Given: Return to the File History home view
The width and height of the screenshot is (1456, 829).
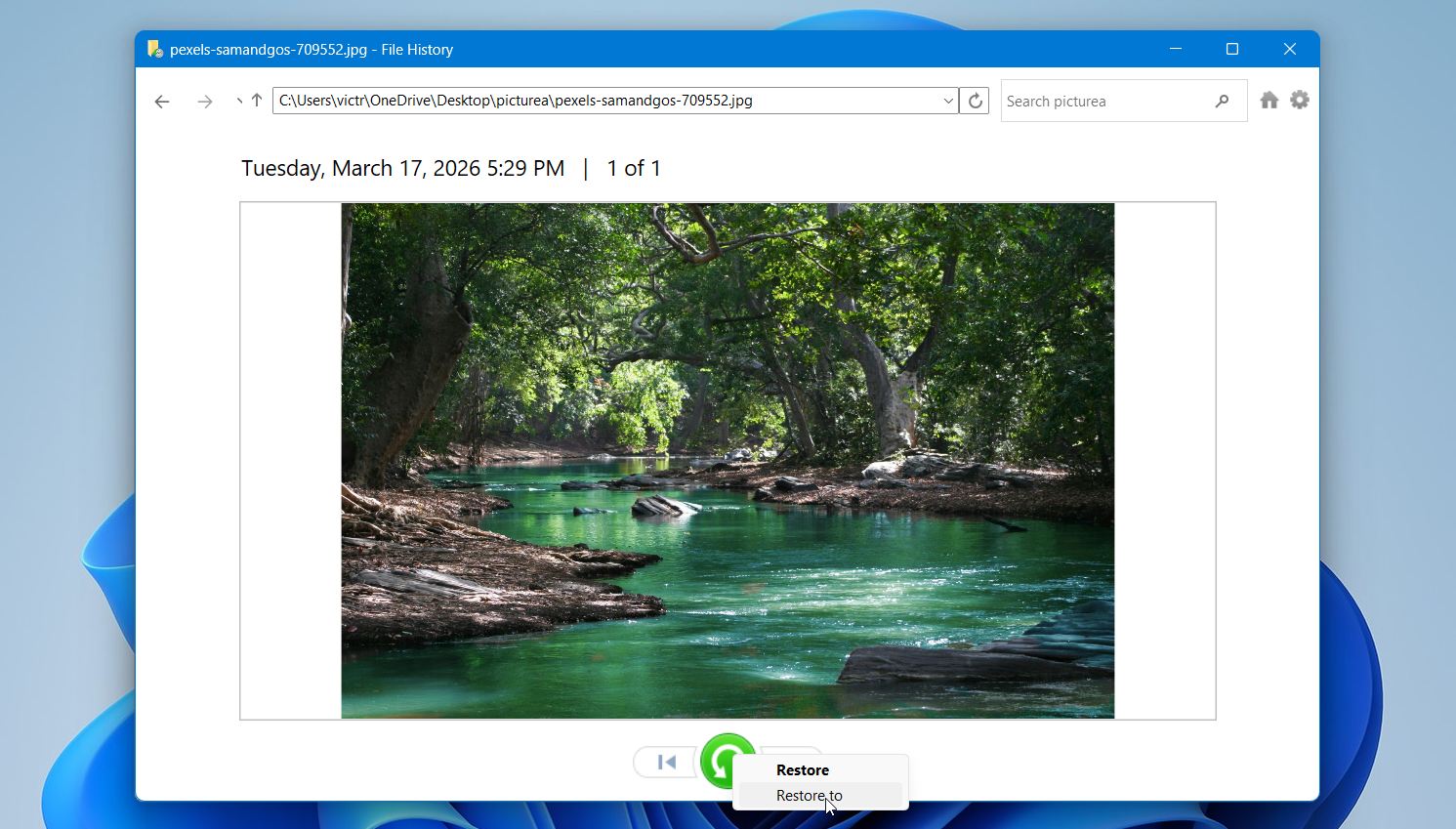Looking at the screenshot, I should [x=1269, y=100].
